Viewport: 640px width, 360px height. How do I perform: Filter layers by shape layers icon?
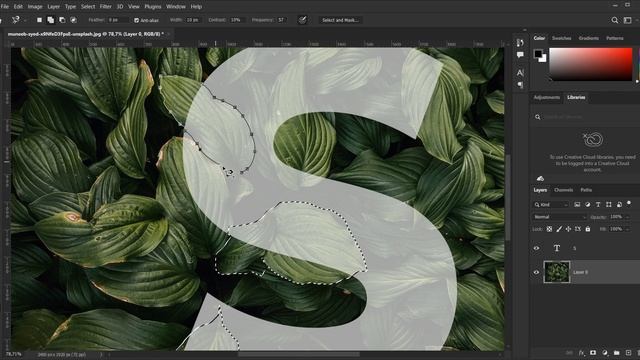pyautogui.click(x=609, y=204)
